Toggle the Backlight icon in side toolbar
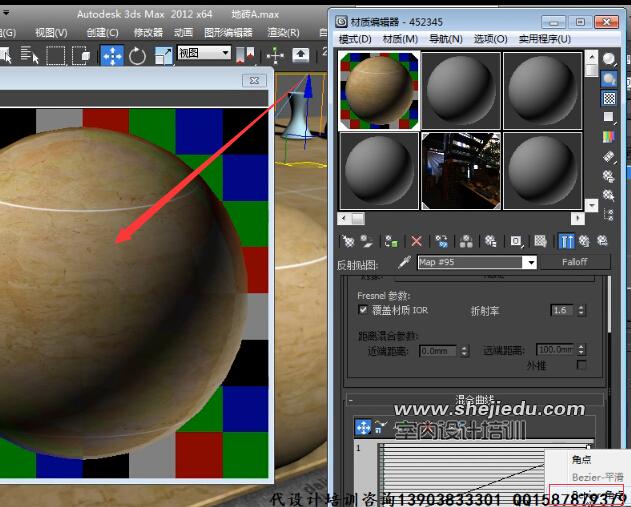This screenshot has width=631, height=507. (x=609, y=78)
